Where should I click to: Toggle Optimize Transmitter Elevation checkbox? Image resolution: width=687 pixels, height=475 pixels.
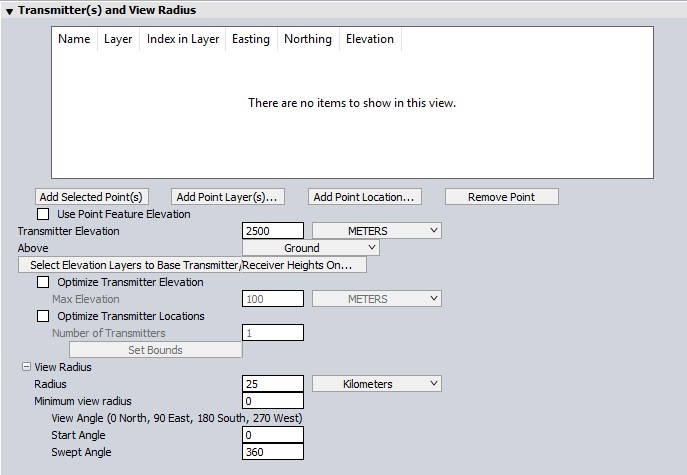click(x=43, y=282)
